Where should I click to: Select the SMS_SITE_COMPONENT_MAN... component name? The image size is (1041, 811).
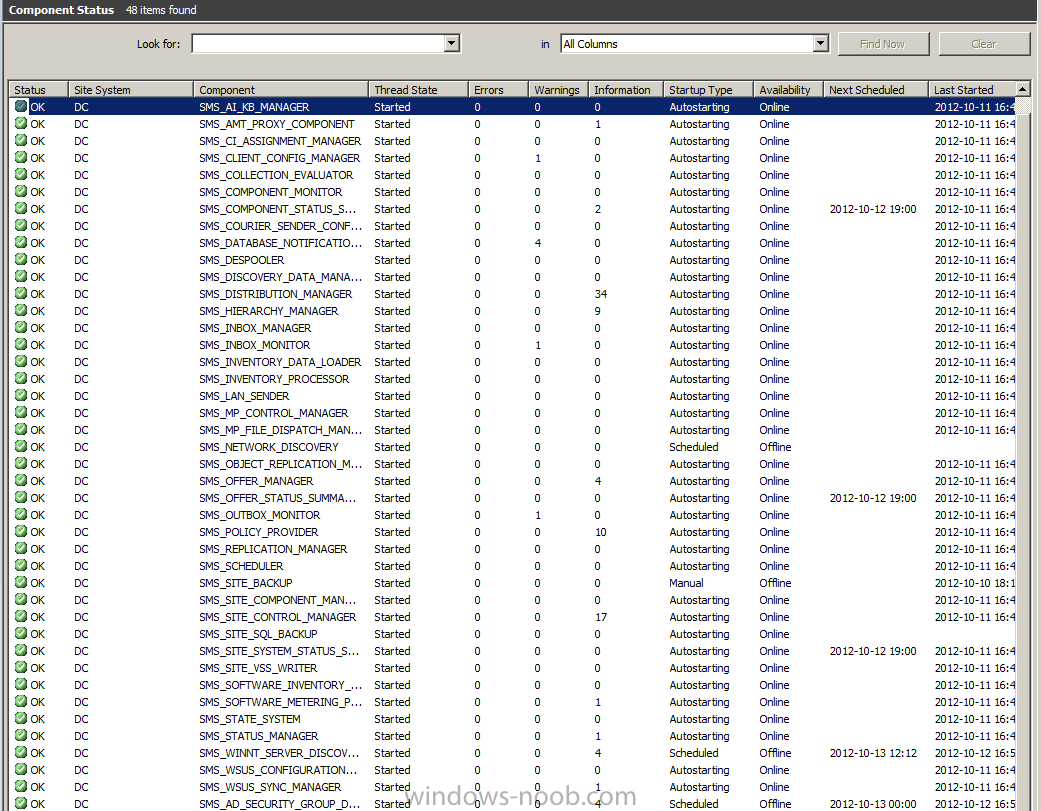278,599
